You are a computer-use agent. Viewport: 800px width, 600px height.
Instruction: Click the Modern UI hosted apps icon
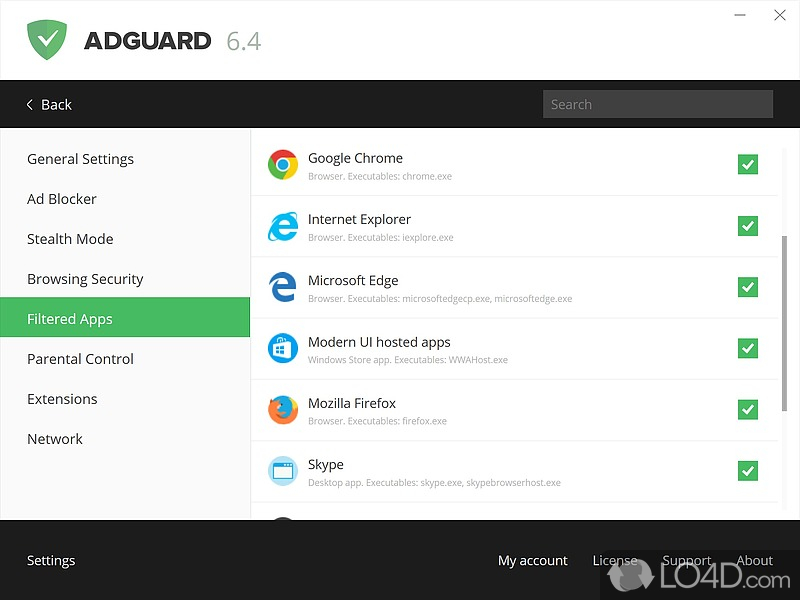[283, 348]
